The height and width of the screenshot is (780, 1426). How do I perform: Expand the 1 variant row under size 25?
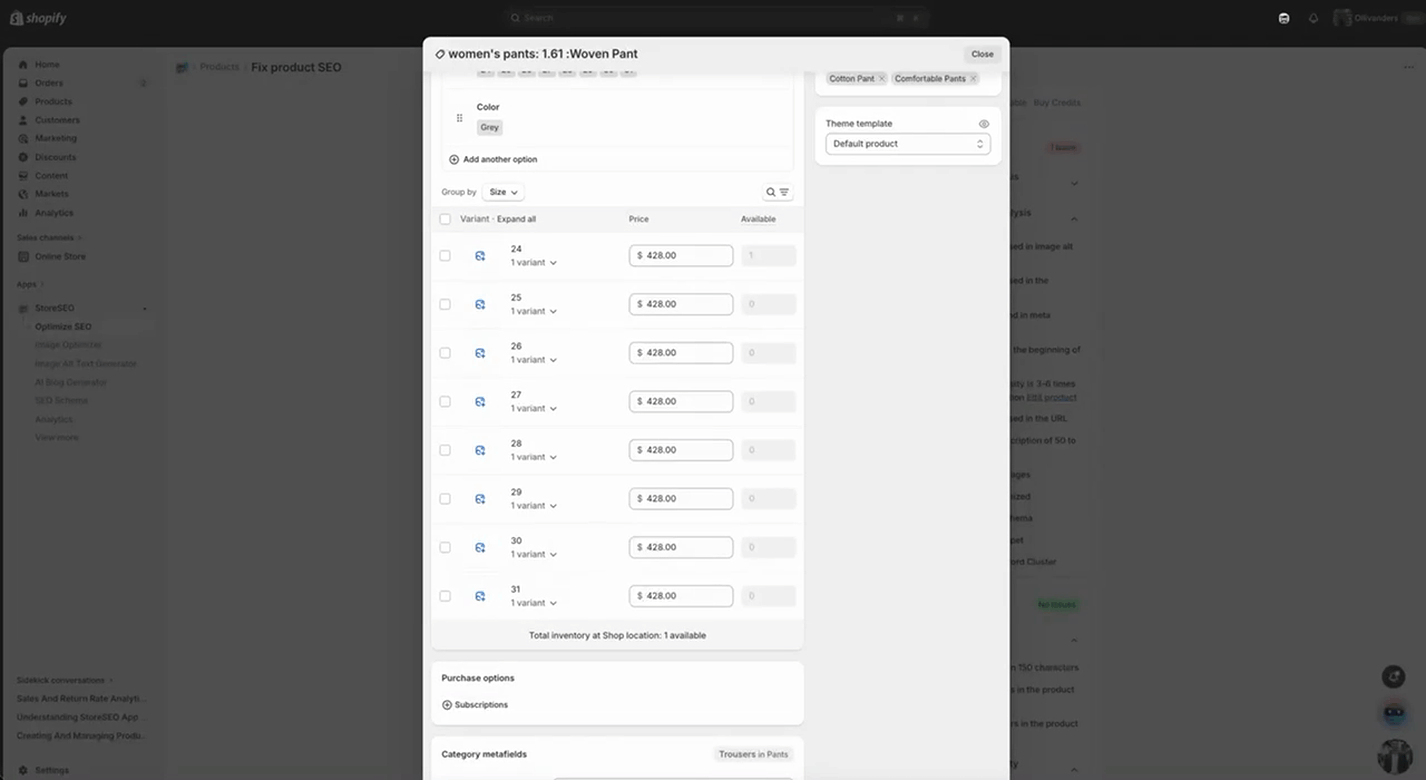coord(532,311)
